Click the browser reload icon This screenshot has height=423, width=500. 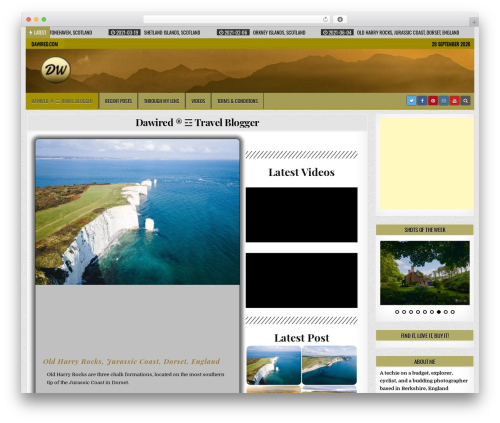click(325, 19)
